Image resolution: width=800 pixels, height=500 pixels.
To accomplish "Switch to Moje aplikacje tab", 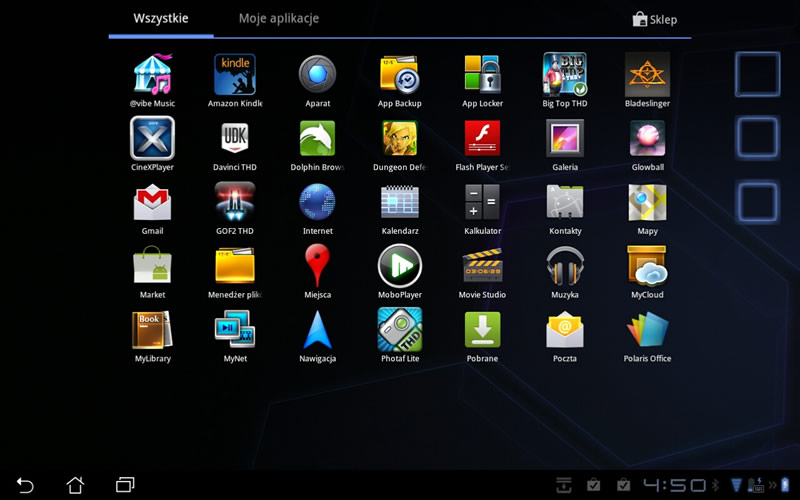I will (279, 19).
